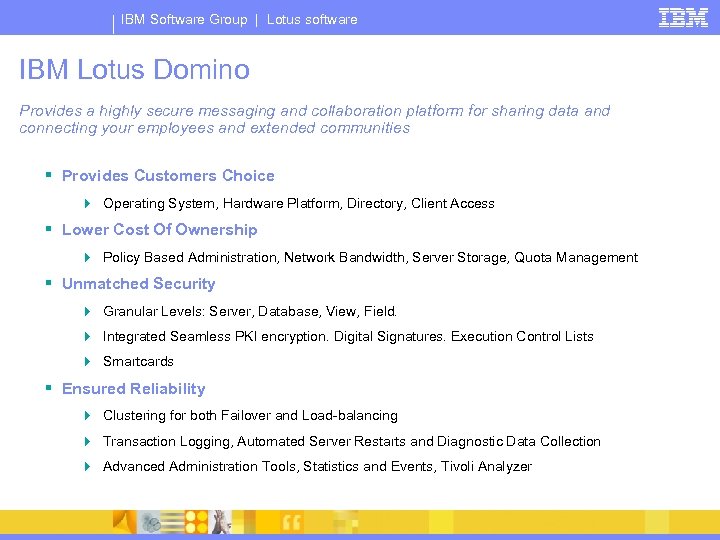This screenshot has height=540, width=720.
Task: Click the quotation mark graphic in footer
Action: coord(291,522)
